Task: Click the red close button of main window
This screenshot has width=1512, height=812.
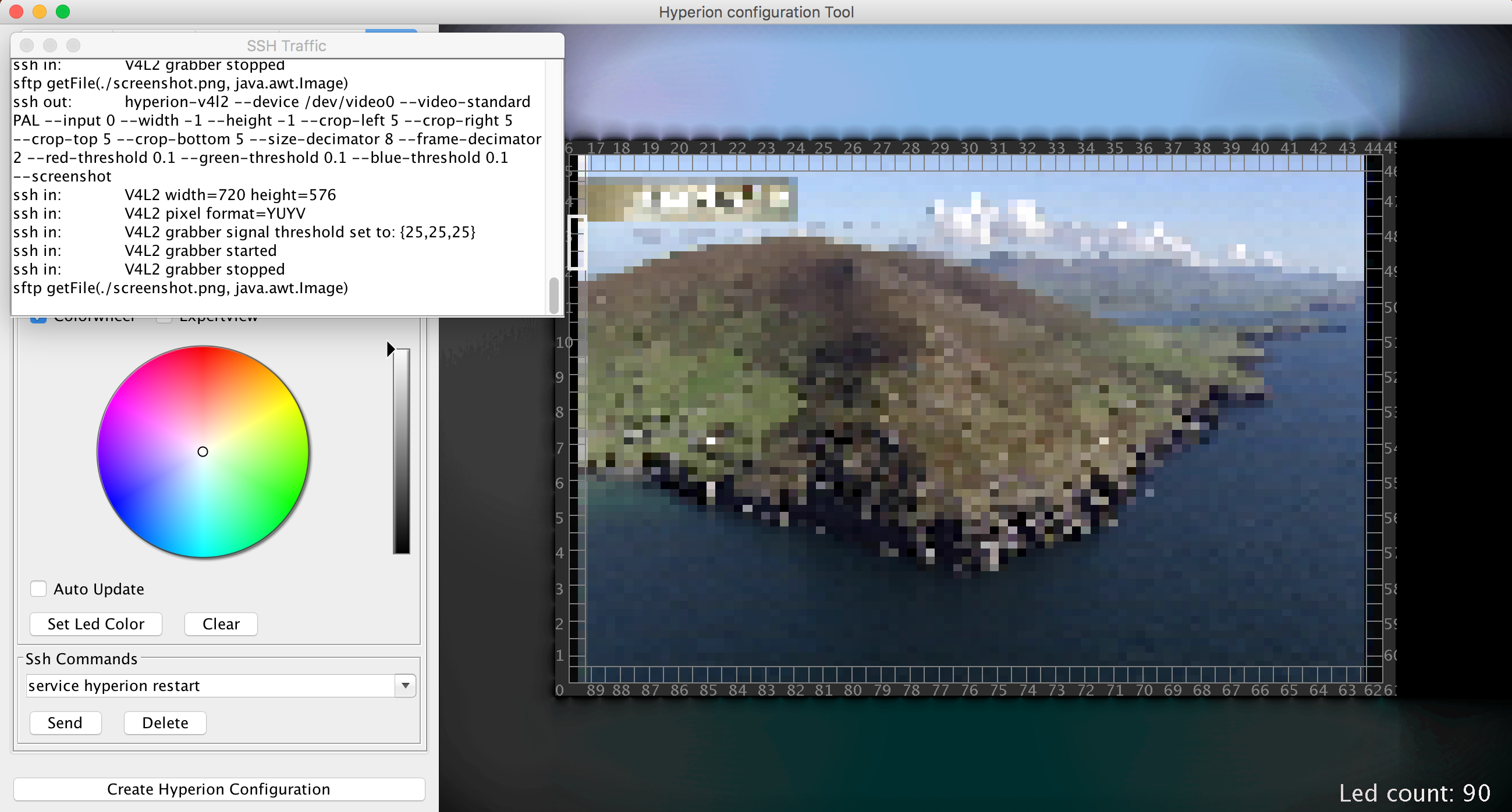Action: 16,12
